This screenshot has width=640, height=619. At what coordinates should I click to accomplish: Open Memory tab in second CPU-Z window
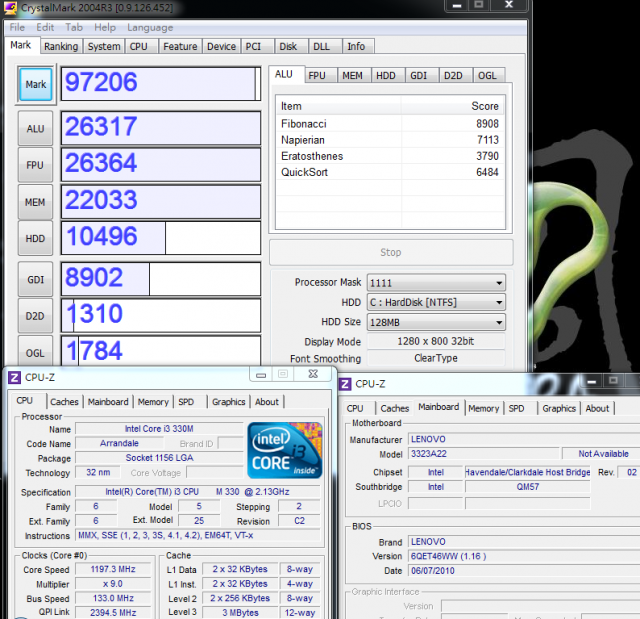(x=484, y=408)
